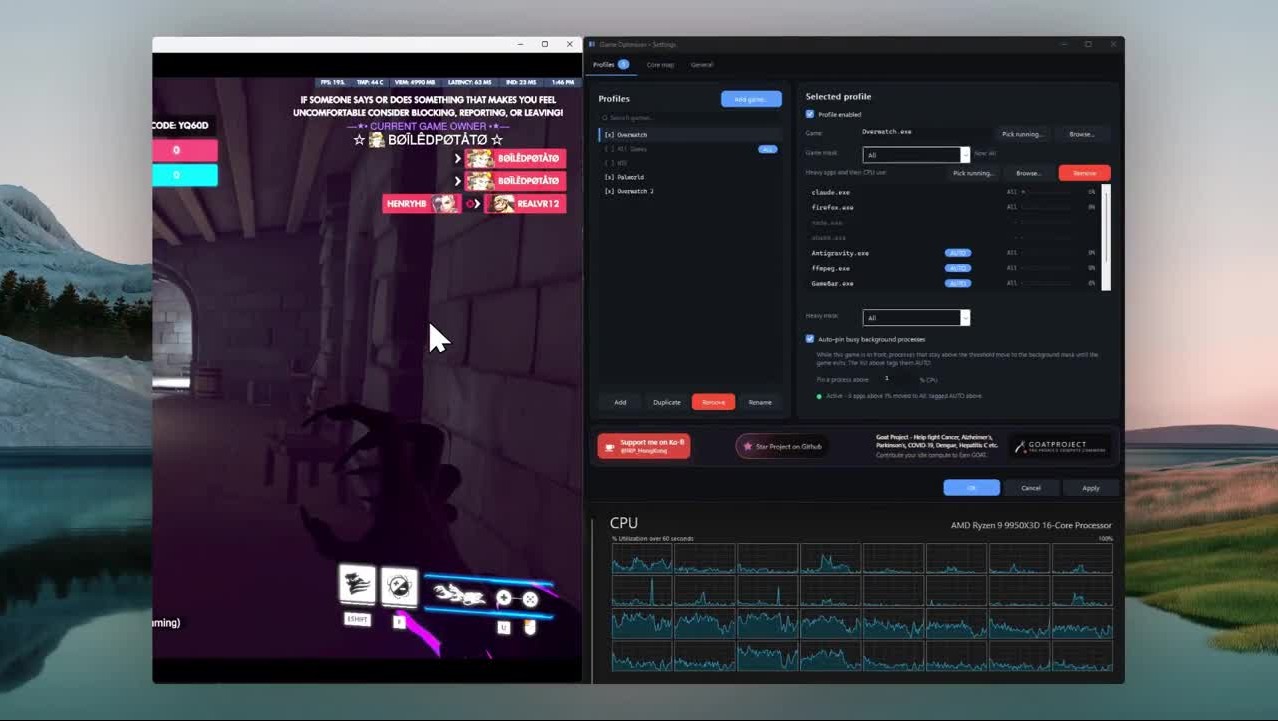Switch to the Profiles tab

pyautogui.click(x=610, y=64)
